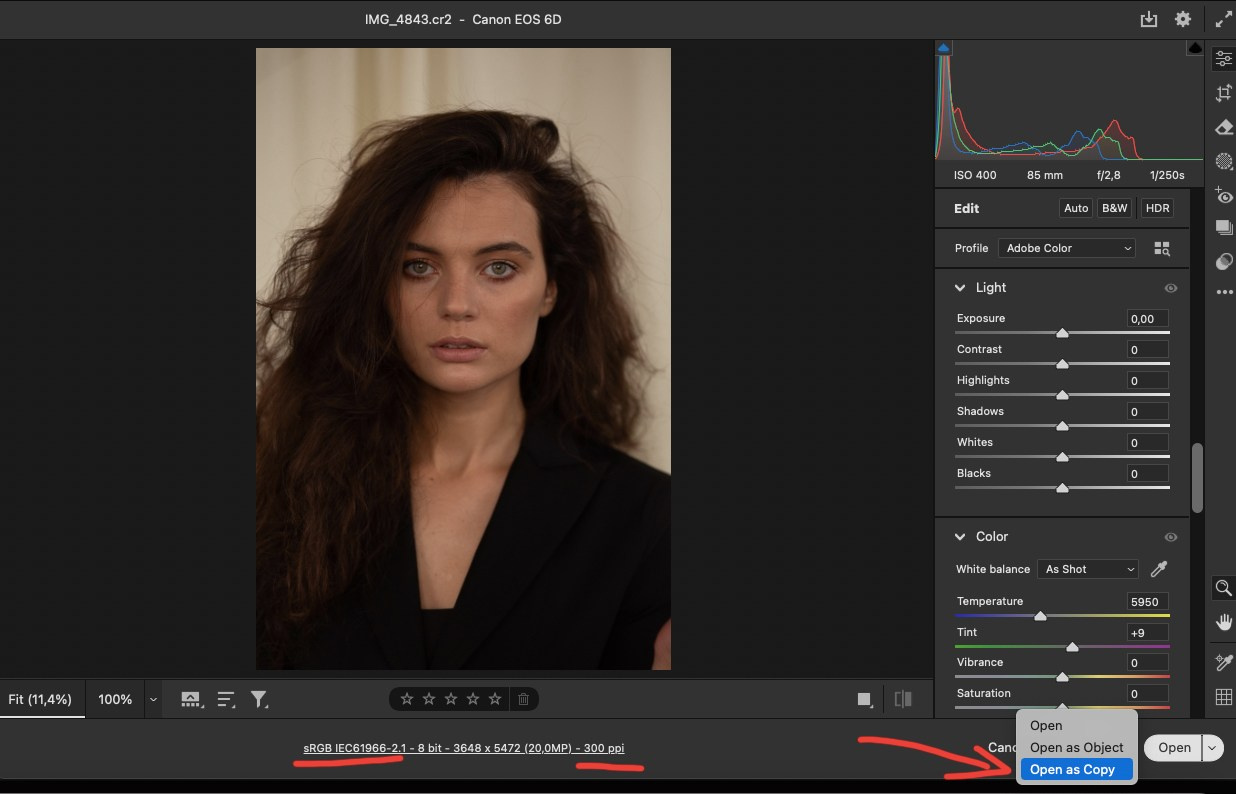
Task: Select the Hand tool
Action: (x=1222, y=622)
